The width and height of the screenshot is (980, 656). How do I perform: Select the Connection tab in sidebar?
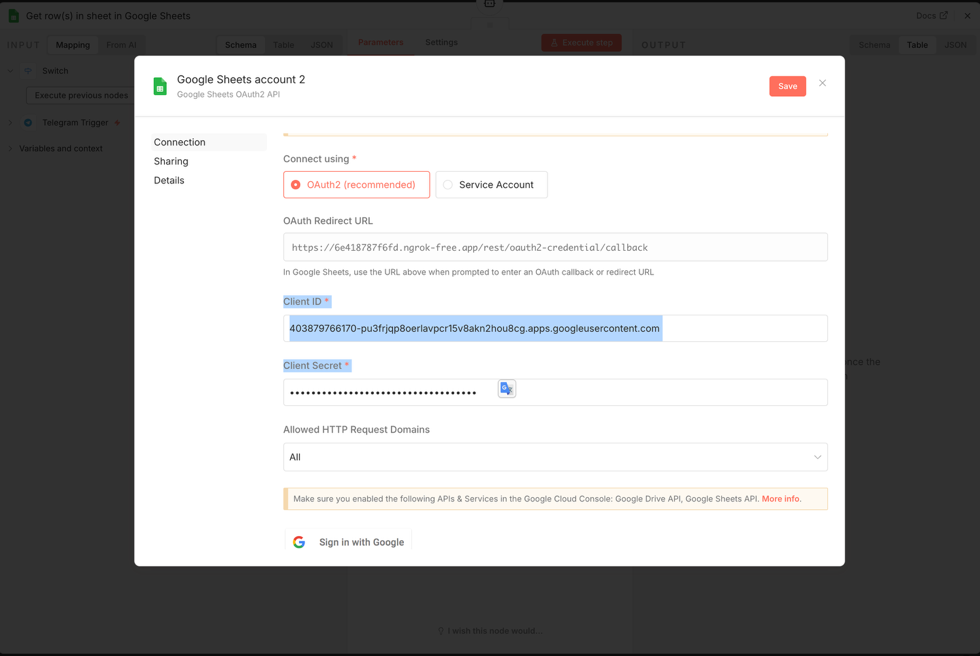click(x=180, y=142)
